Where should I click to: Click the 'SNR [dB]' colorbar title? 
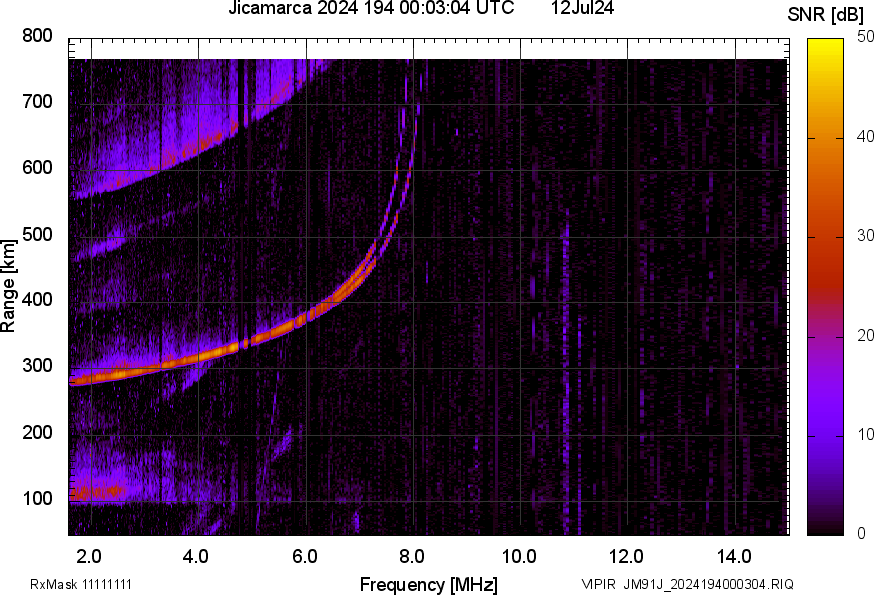(825, 15)
